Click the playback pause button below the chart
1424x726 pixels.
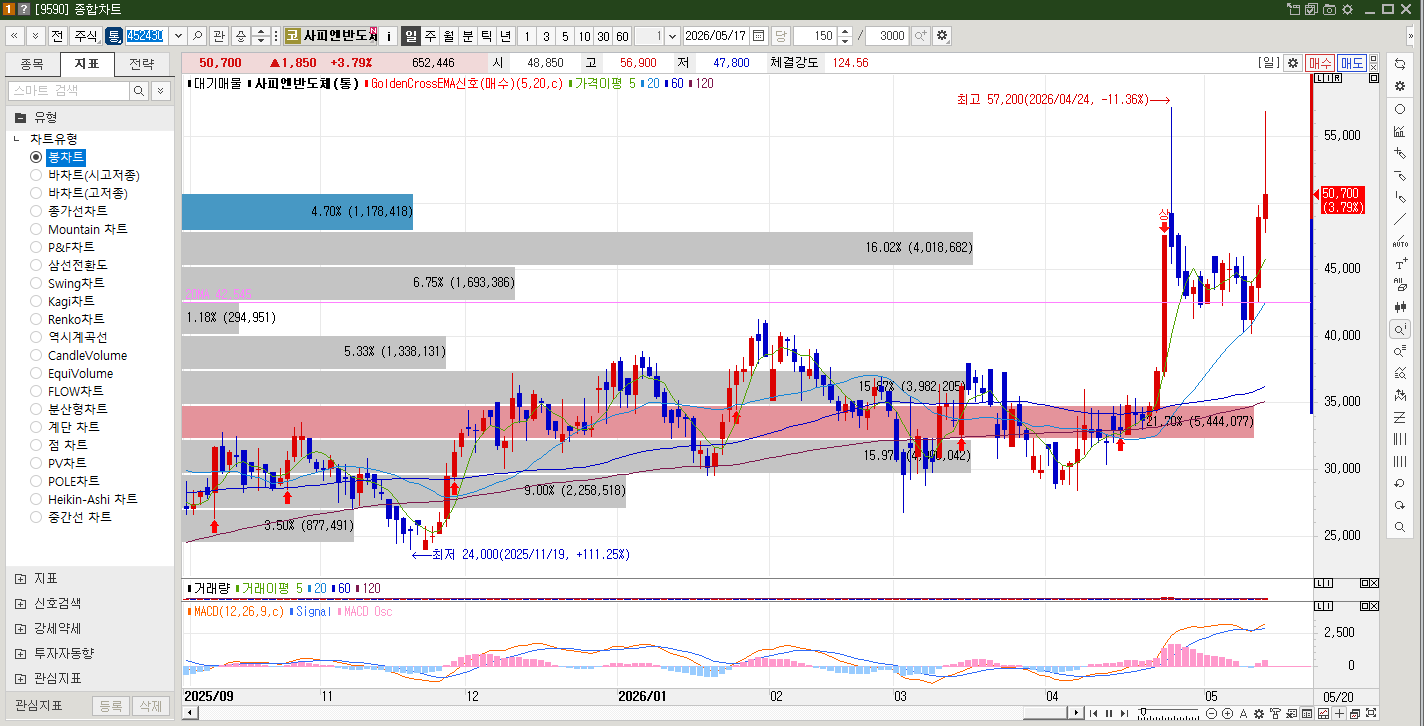coord(1109,713)
